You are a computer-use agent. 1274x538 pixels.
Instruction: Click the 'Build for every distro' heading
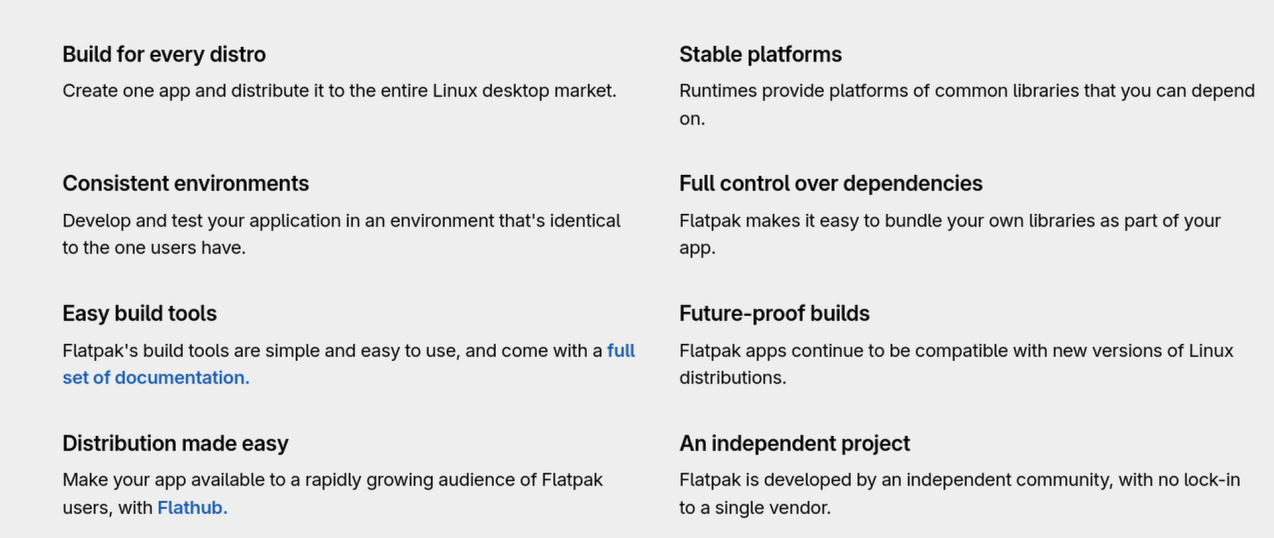164,54
